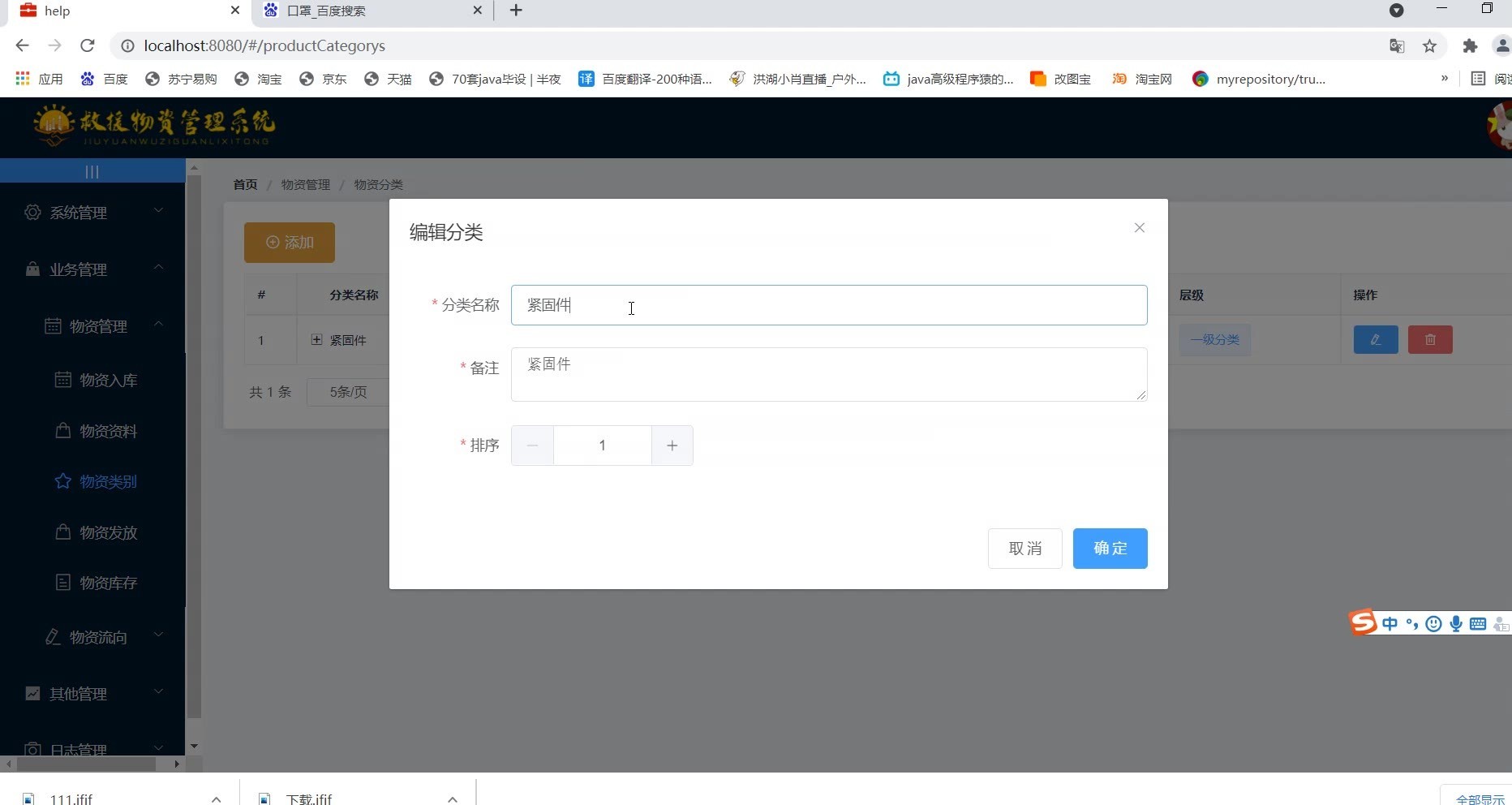Close the help browser tab
1512x805 pixels.
(235, 11)
